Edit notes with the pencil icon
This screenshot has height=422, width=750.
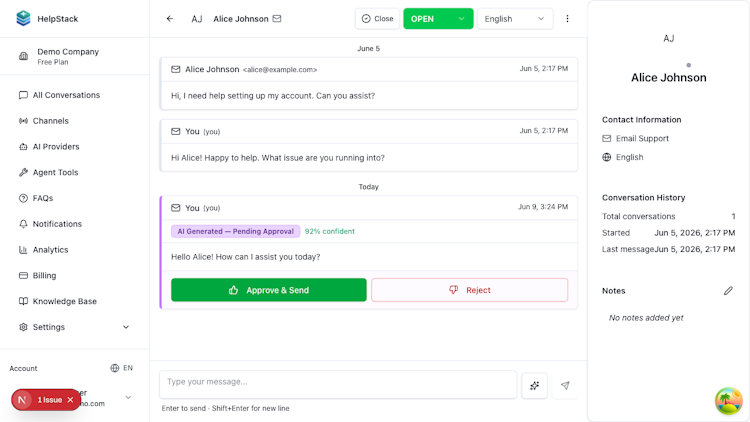coord(728,291)
